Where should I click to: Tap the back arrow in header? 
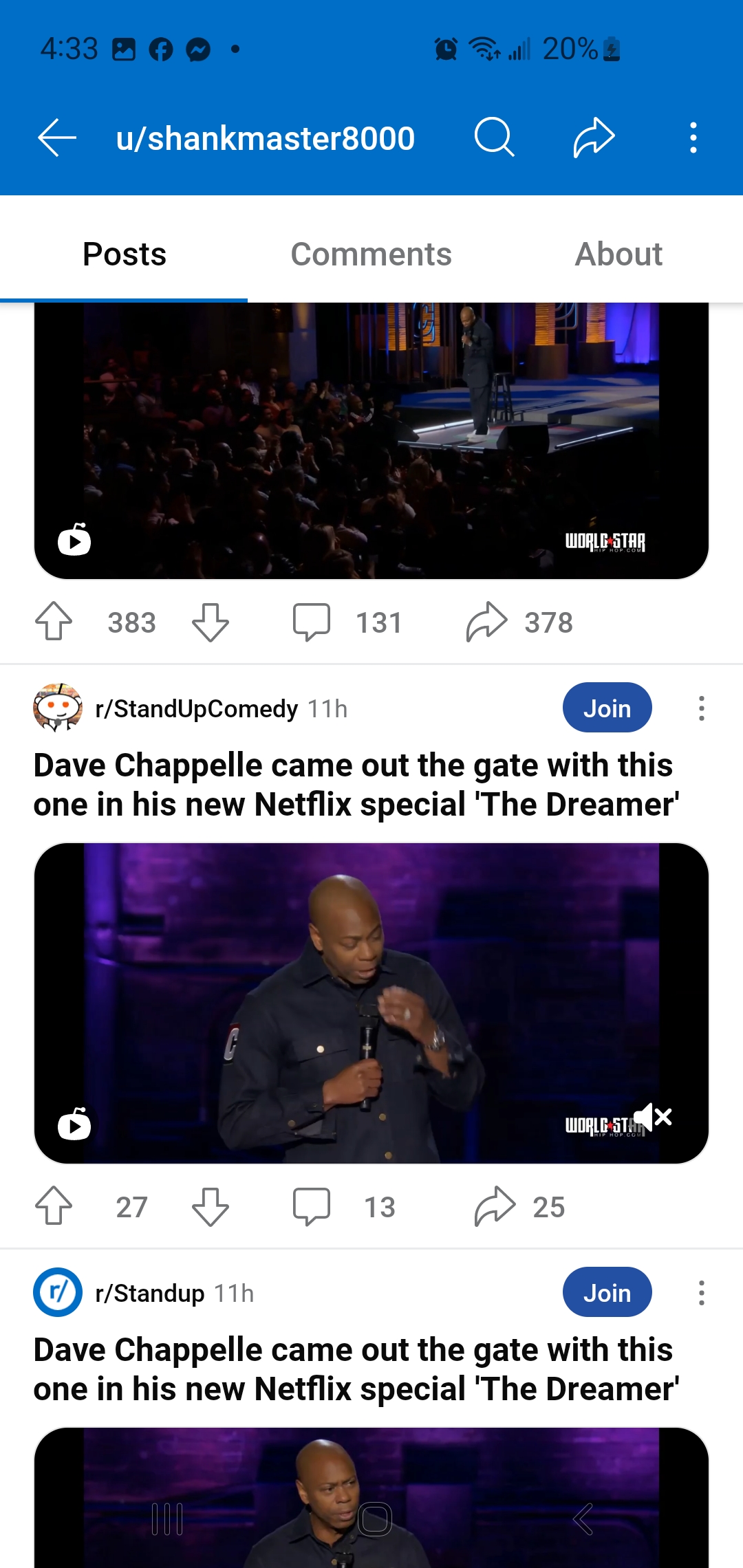click(57, 138)
